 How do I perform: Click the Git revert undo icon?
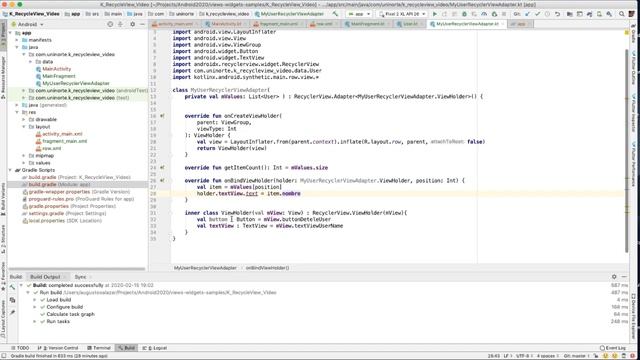(x=557, y=14)
